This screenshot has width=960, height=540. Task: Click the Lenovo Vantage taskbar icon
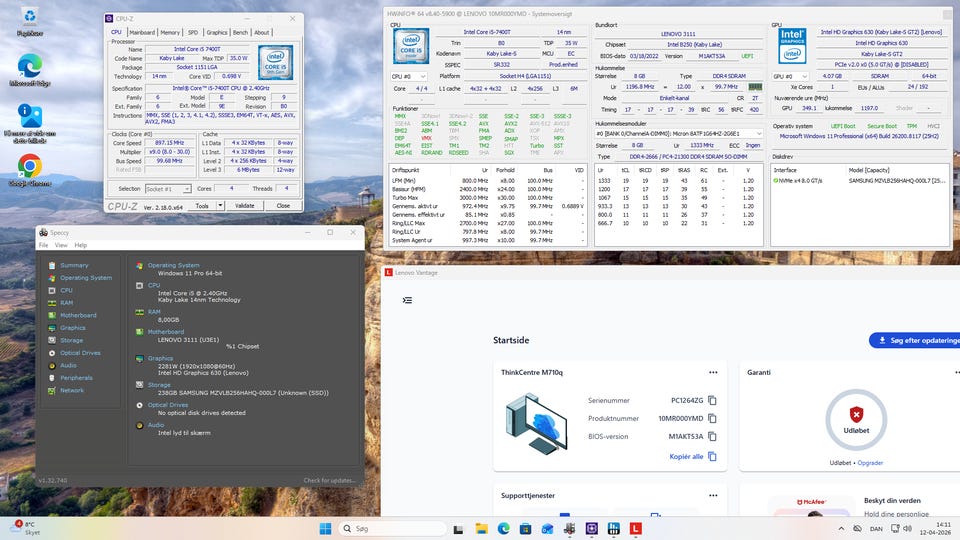[635, 527]
